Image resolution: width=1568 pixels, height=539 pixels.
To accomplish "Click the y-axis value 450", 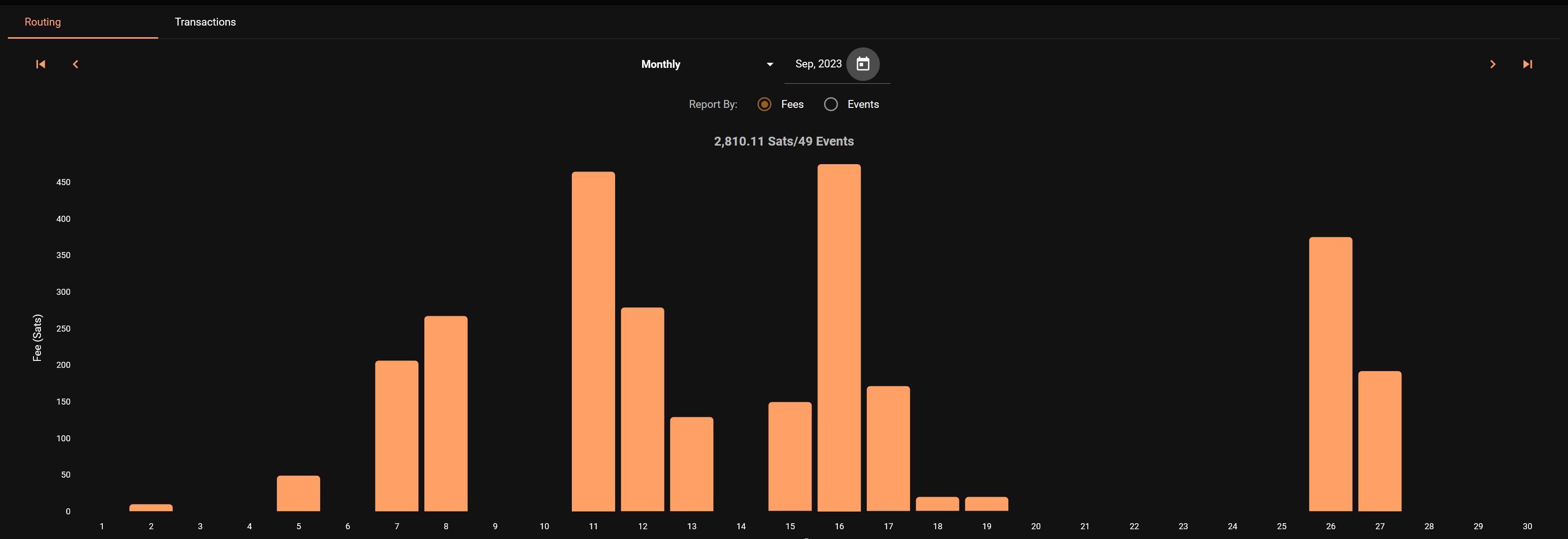I will (63, 182).
